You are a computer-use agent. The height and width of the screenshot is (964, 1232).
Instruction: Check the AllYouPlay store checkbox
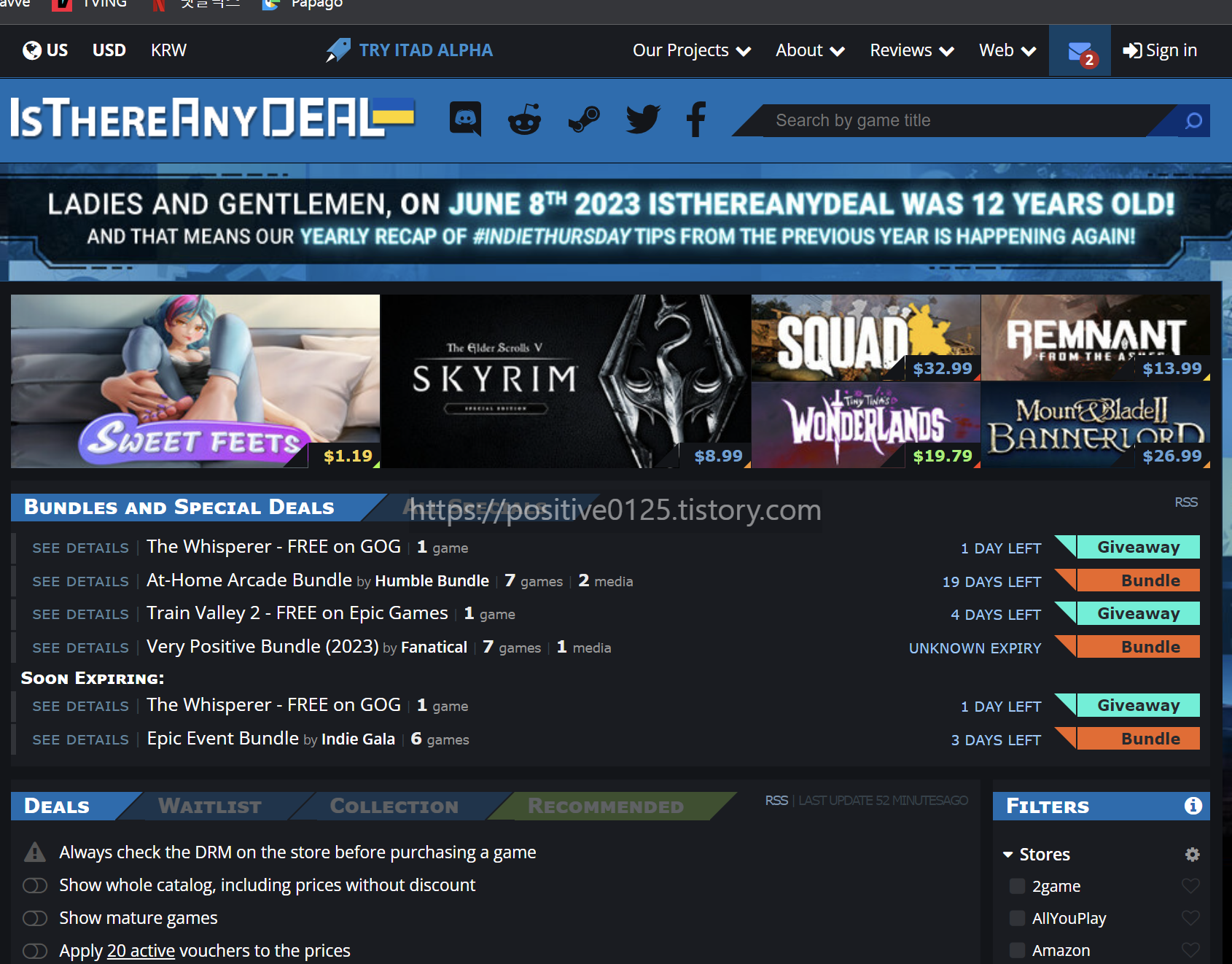(1017, 918)
